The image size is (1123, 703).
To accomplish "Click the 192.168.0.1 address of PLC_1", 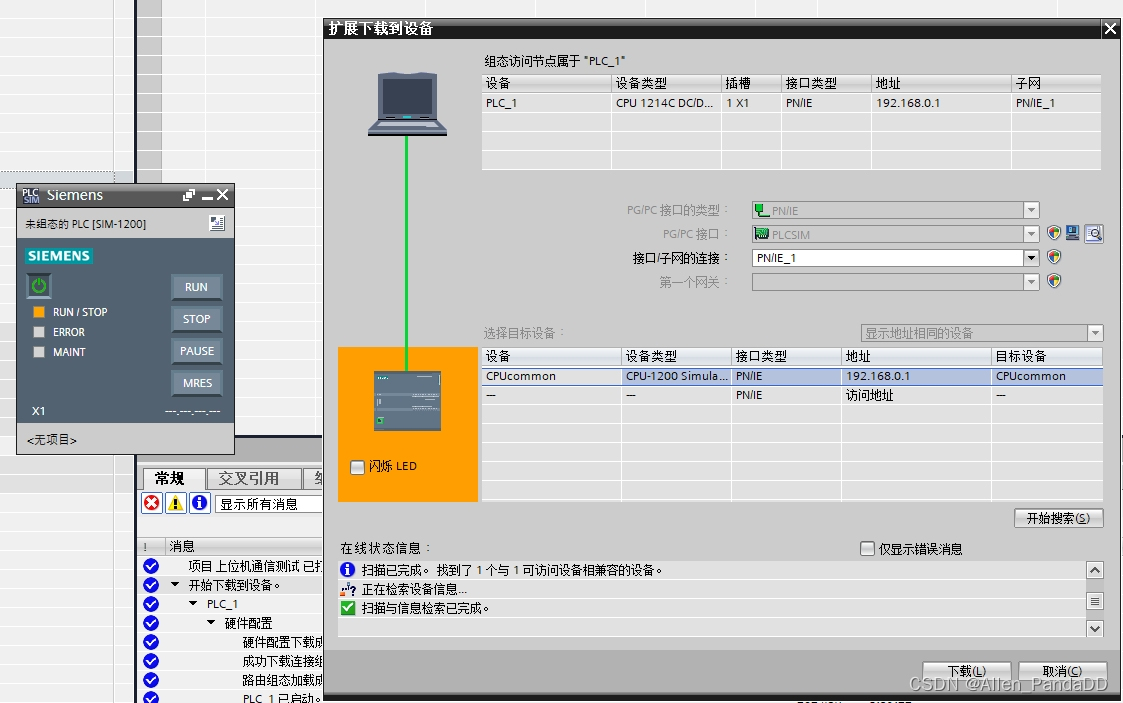I will 907,103.
